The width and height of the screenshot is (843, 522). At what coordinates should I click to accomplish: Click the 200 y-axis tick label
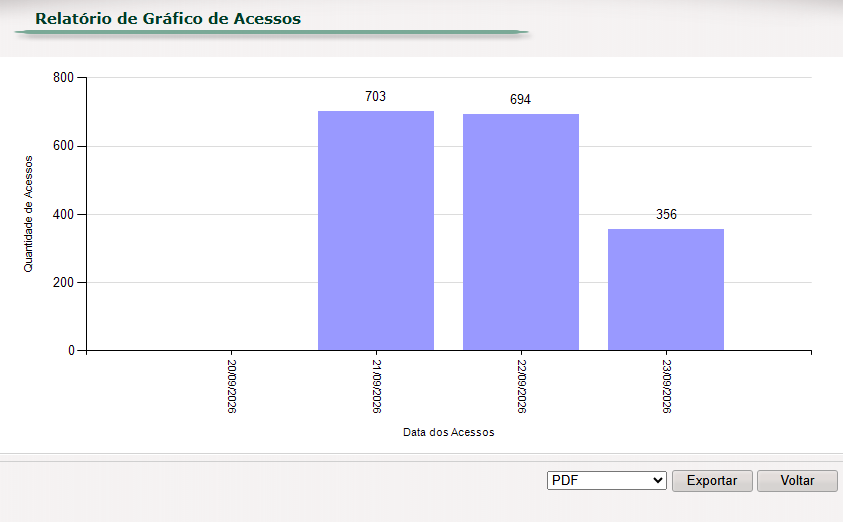point(63,282)
